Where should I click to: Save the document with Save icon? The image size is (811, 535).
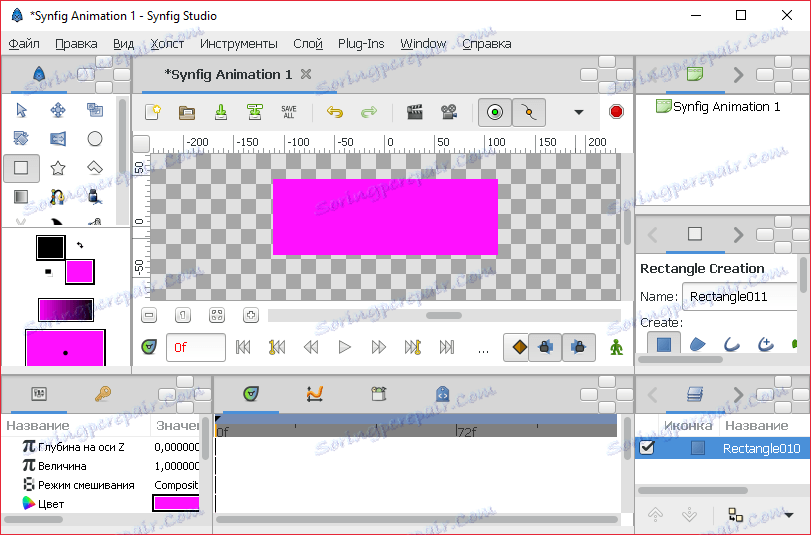221,112
